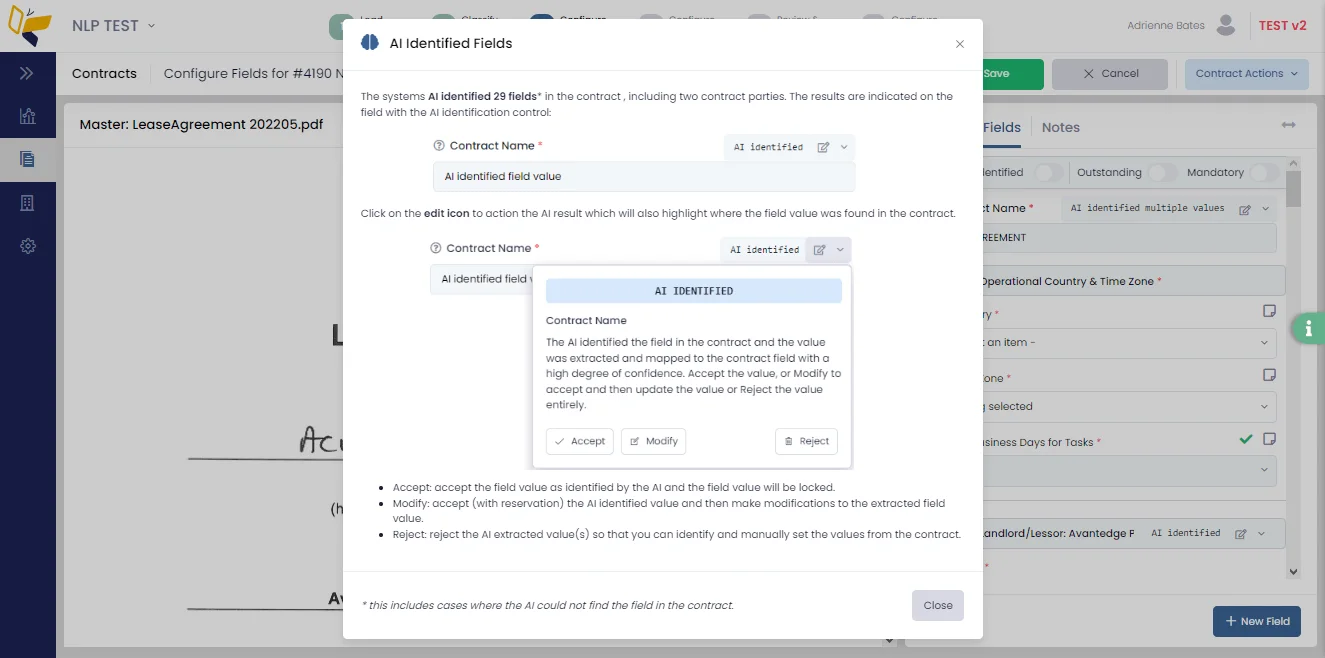The height and width of the screenshot is (658, 1325).
Task: Click the up arrow of the fields panel scrollbar
Action: [1293, 163]
